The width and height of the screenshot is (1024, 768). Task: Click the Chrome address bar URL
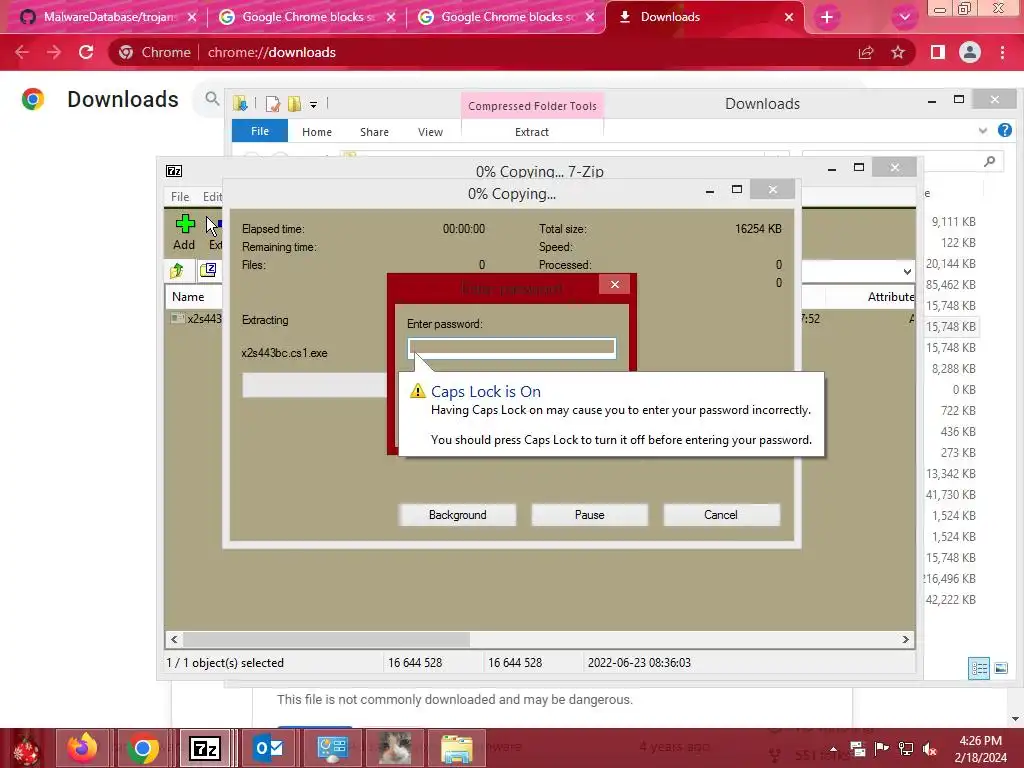pos(272,52)
